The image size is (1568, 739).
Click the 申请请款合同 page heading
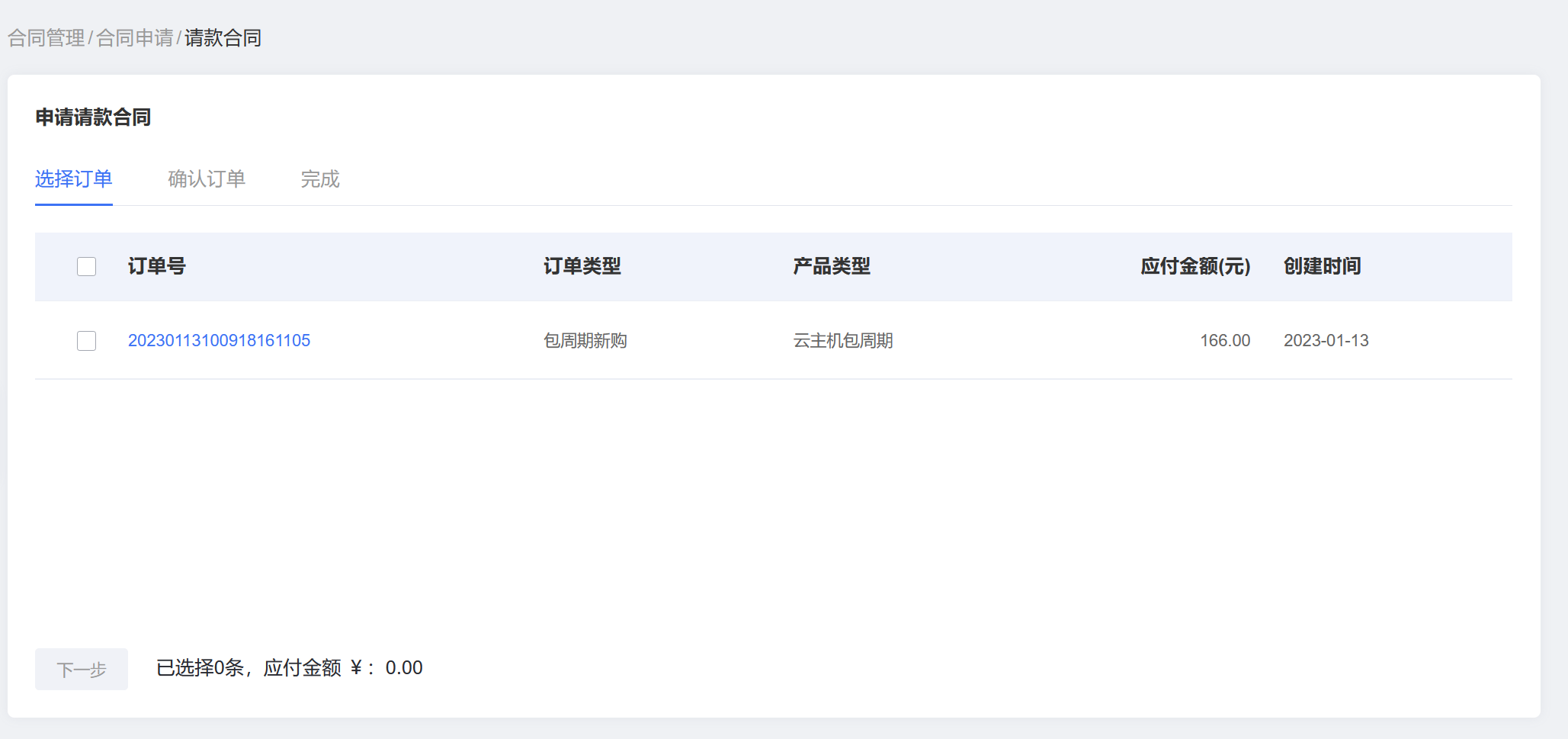(x=93, y=117)
